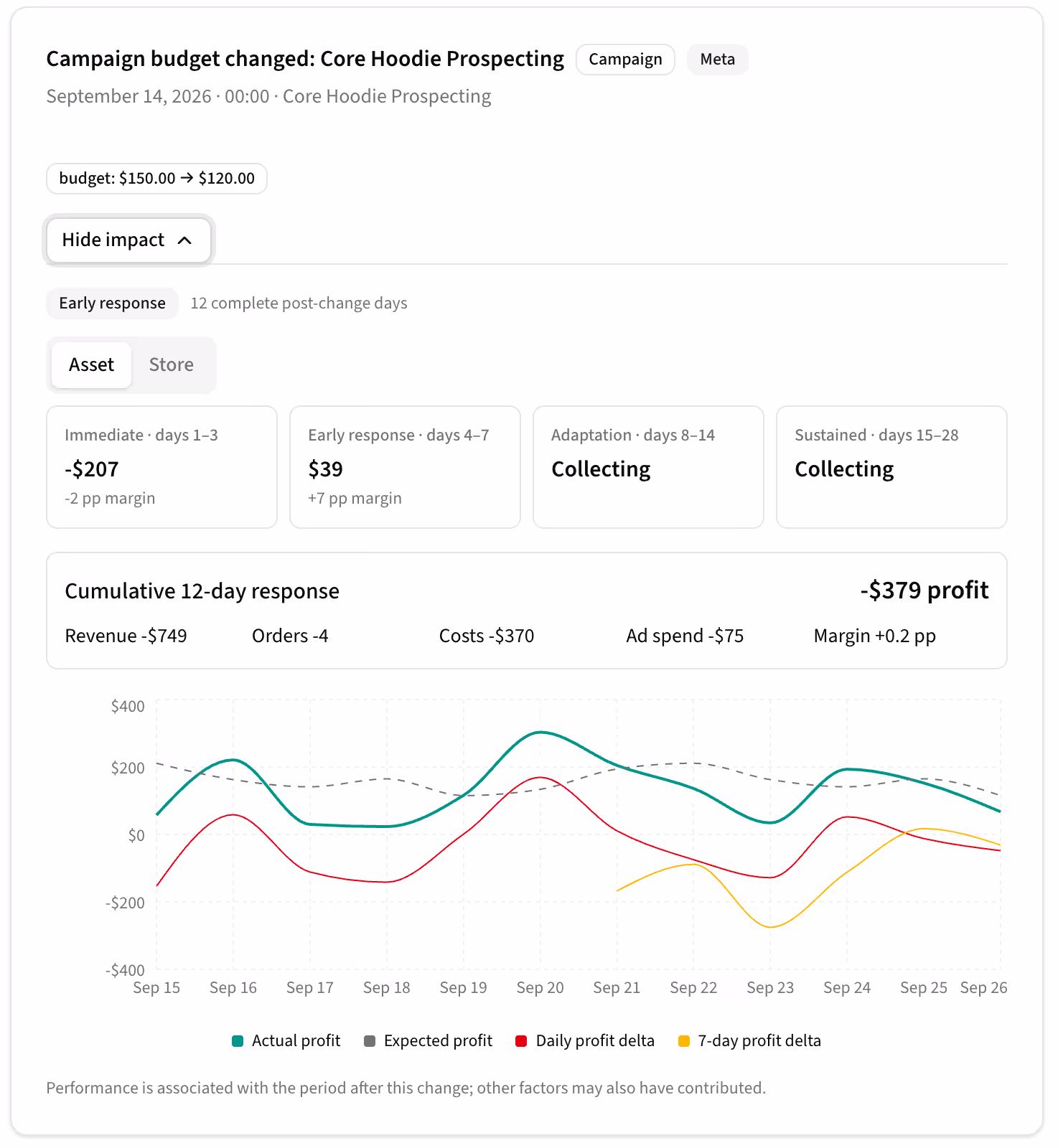The image size is (1058, 1148).
Task: Switch to the Store tab
Action: pyautogui.click(x=172, y=364)
